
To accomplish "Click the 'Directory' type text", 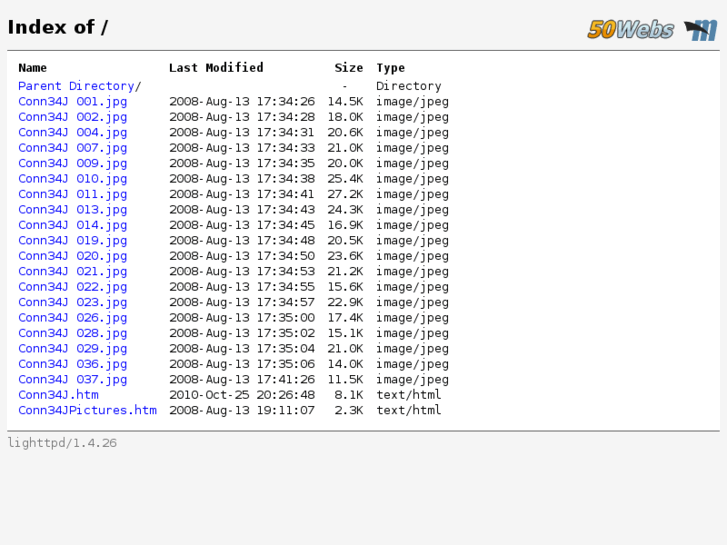I will click(408, 86).
